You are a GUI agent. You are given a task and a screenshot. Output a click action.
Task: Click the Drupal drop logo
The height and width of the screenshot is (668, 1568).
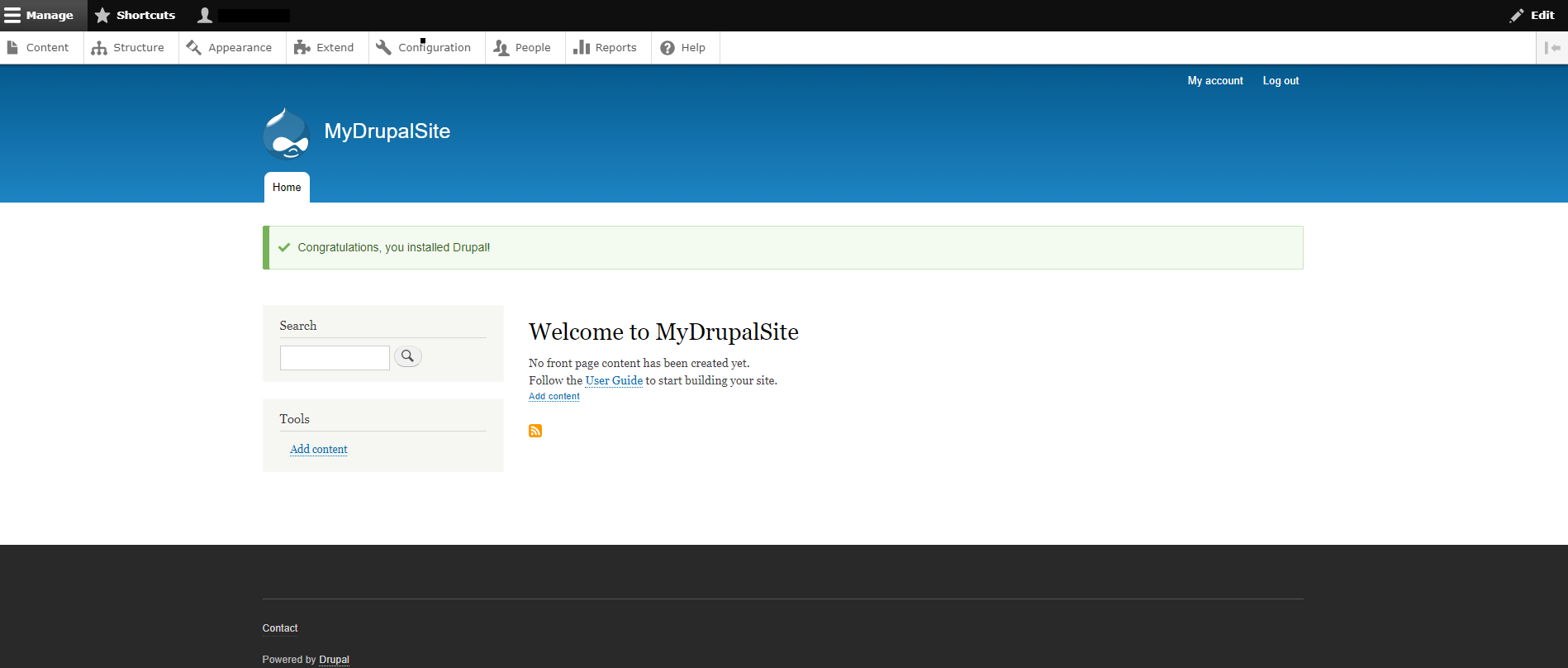pos(286,133)
